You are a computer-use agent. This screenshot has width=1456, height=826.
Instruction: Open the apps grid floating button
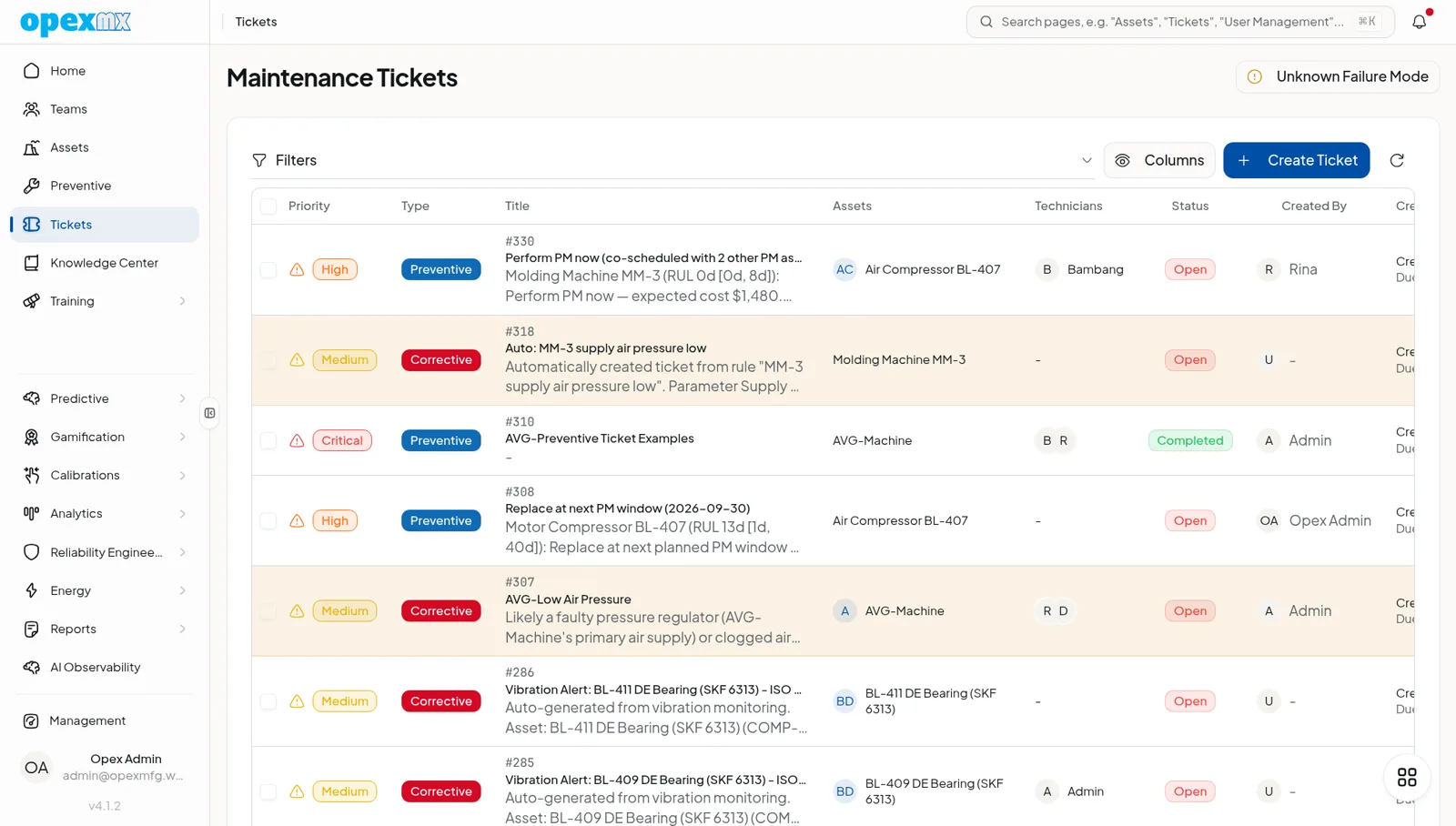click(x=1407, y=777)
